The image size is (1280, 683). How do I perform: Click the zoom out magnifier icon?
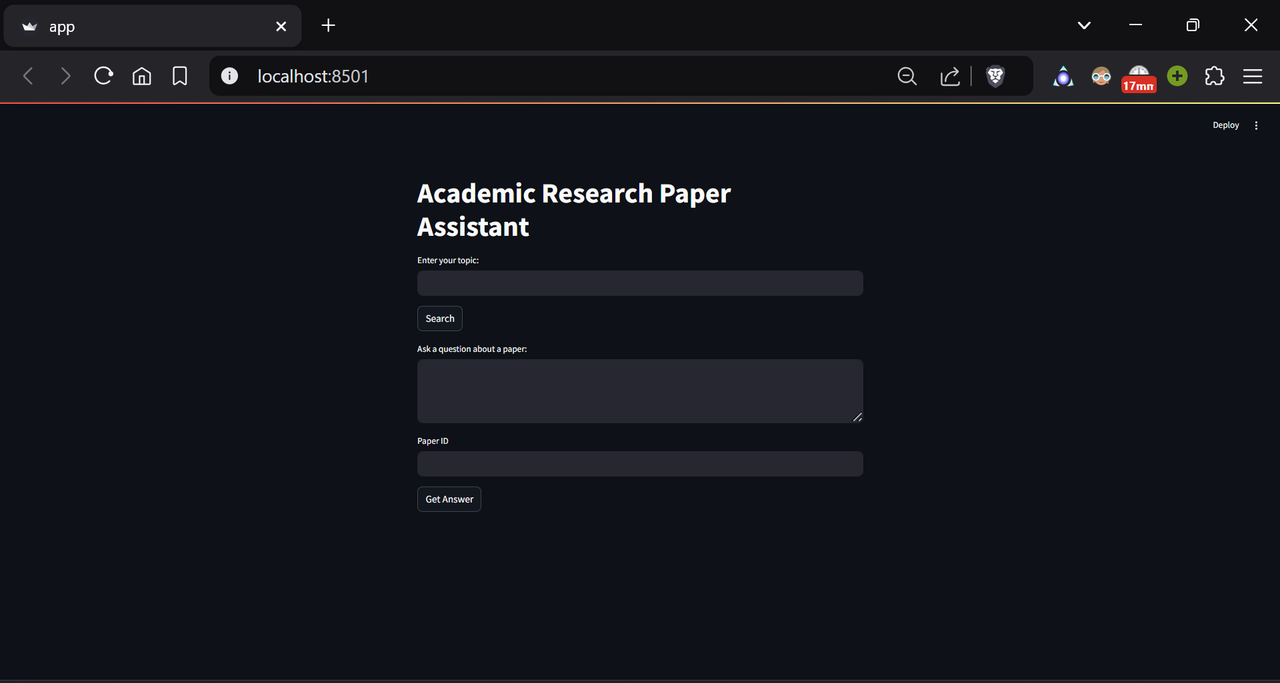point(907,76)
